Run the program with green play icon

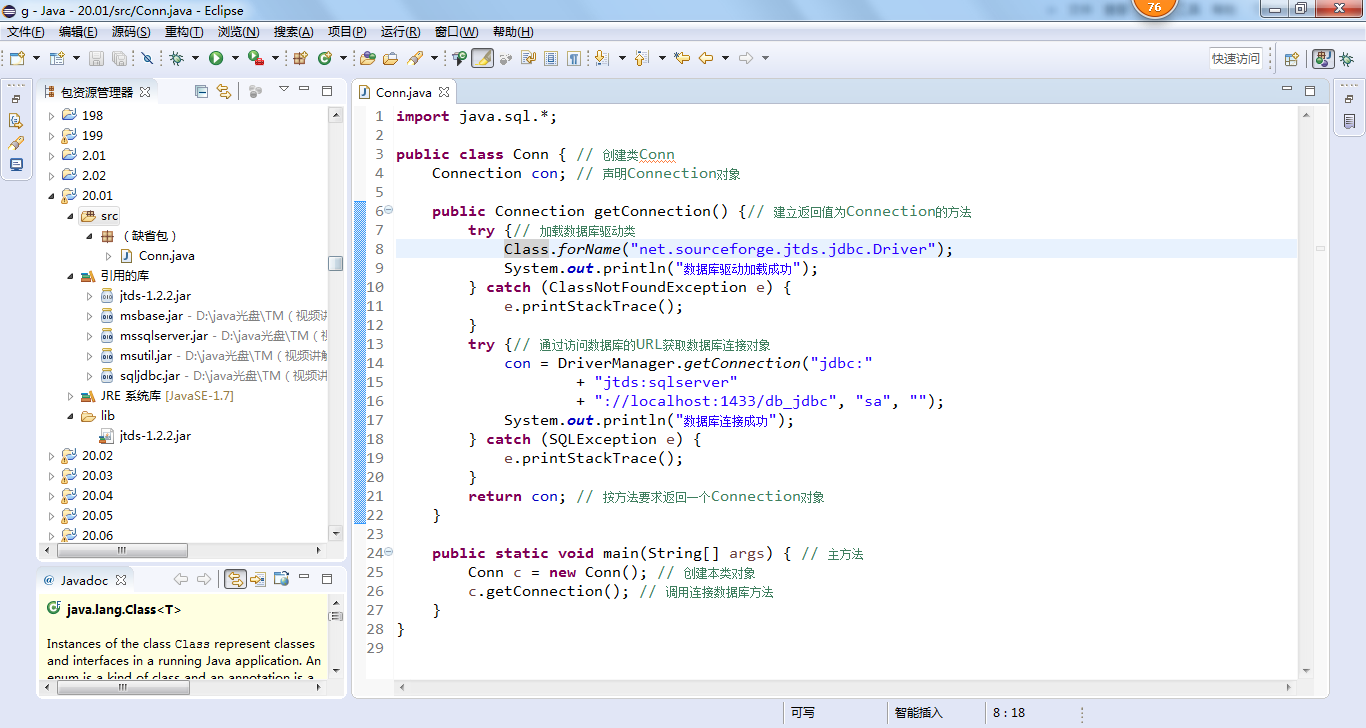(215, 58)
